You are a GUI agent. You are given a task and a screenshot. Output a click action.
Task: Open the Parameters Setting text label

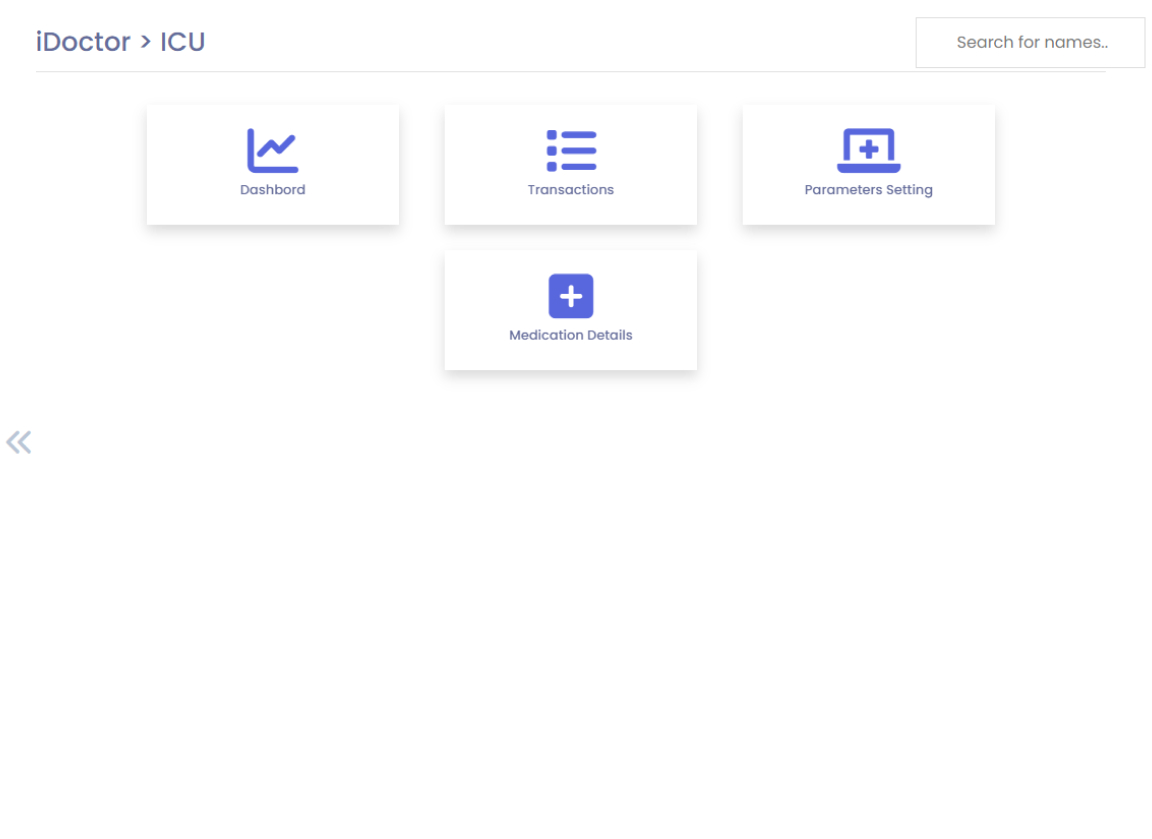click(x=868, y=190)
